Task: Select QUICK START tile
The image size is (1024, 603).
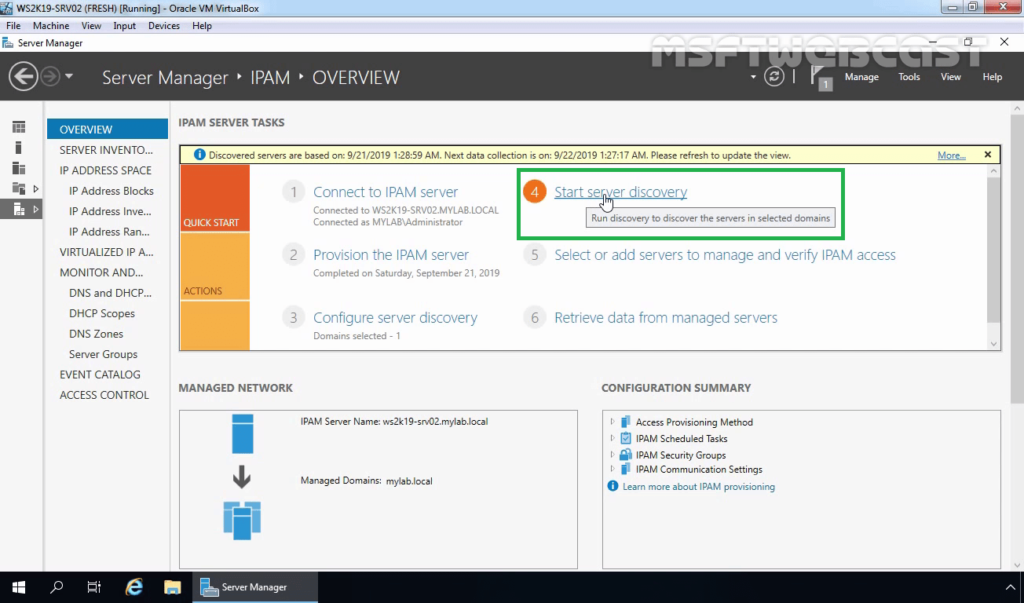Action: (x=215, y=198)
